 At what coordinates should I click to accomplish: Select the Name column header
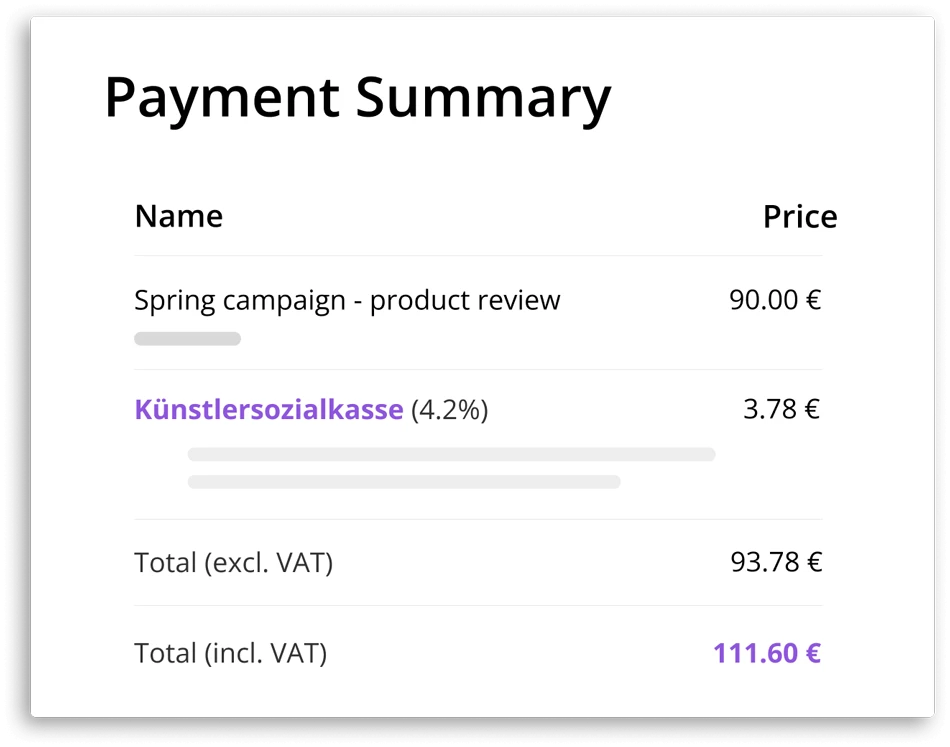point(179,216)
